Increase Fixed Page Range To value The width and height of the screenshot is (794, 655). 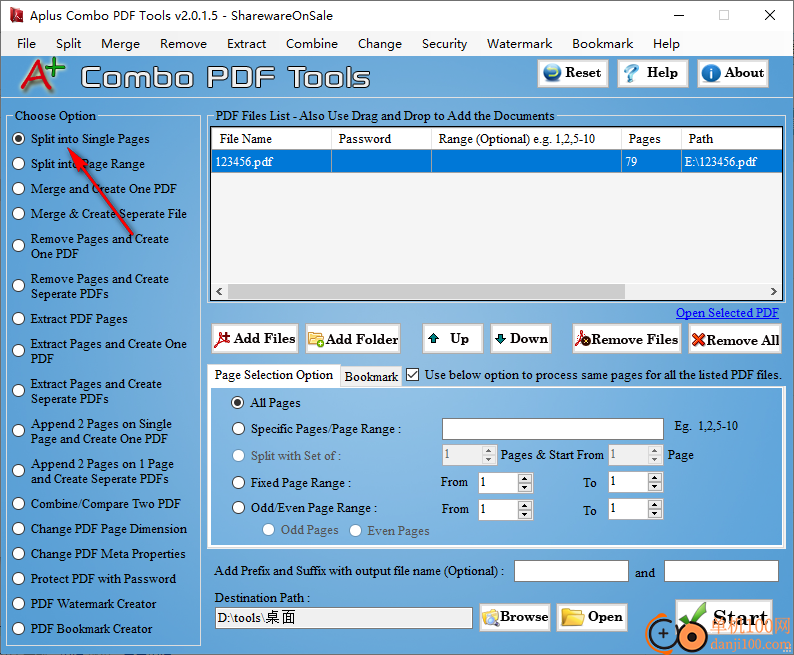pos(655,478)
